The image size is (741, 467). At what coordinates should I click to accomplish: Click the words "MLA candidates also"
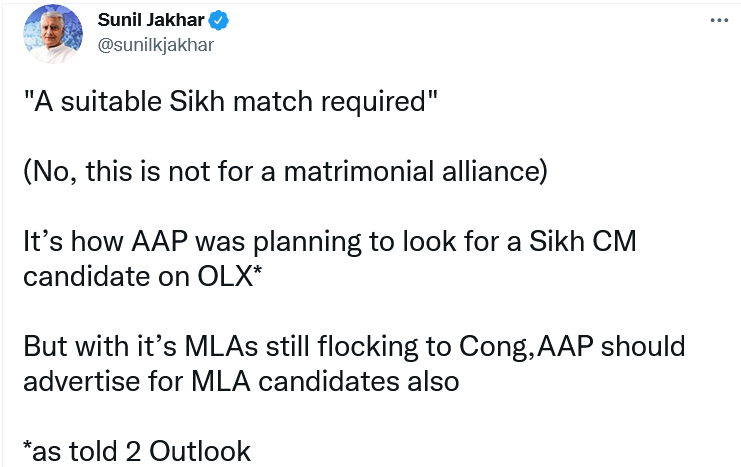[x=325, y=381]
